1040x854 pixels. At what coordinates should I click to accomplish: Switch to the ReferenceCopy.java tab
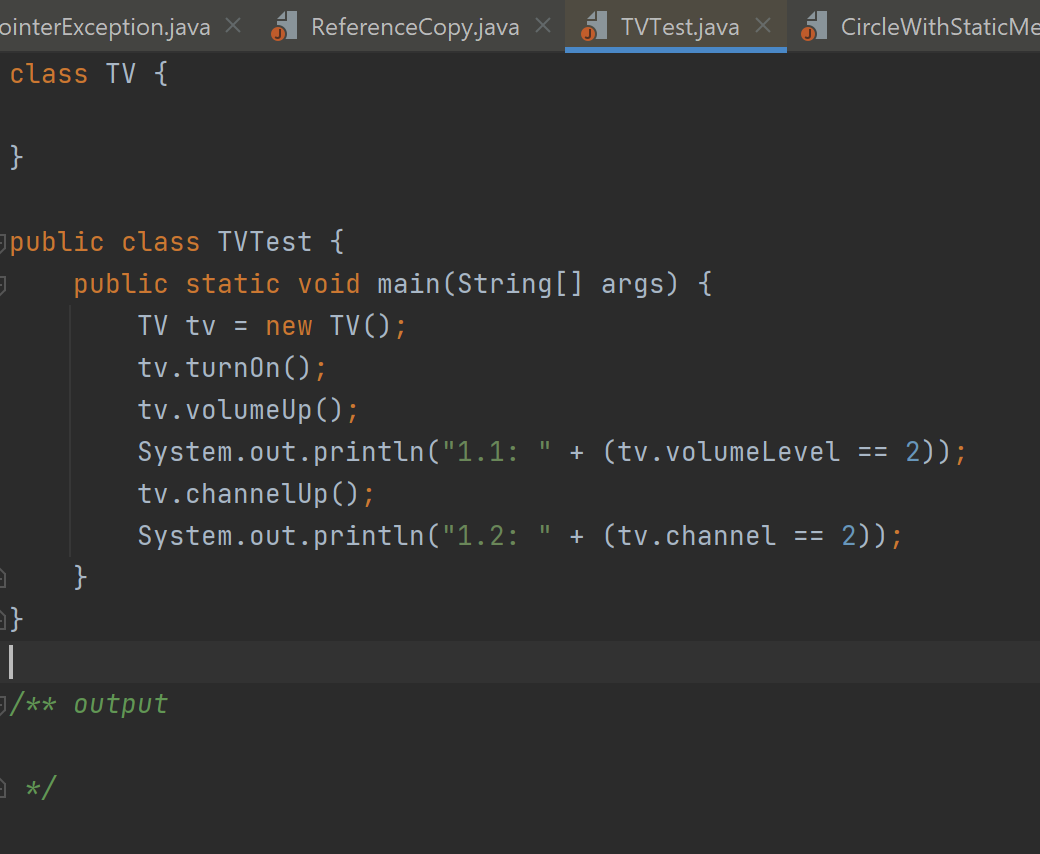413,26
